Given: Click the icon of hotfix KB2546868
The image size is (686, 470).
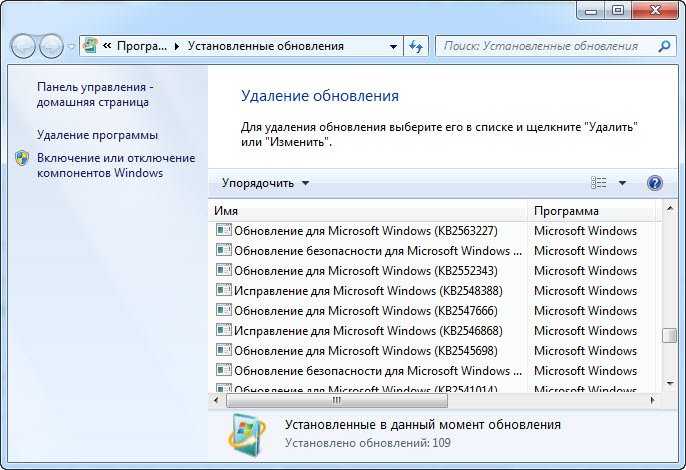Looking at the screenshot, I should coord(224,330).
